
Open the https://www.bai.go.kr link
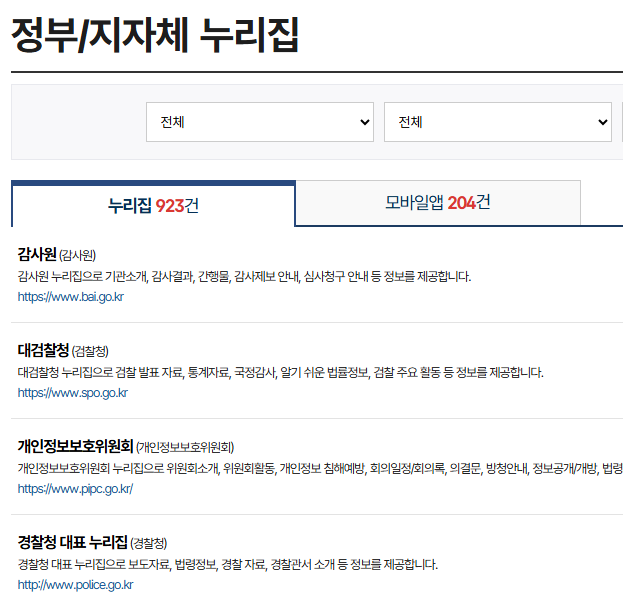[71, 297]
